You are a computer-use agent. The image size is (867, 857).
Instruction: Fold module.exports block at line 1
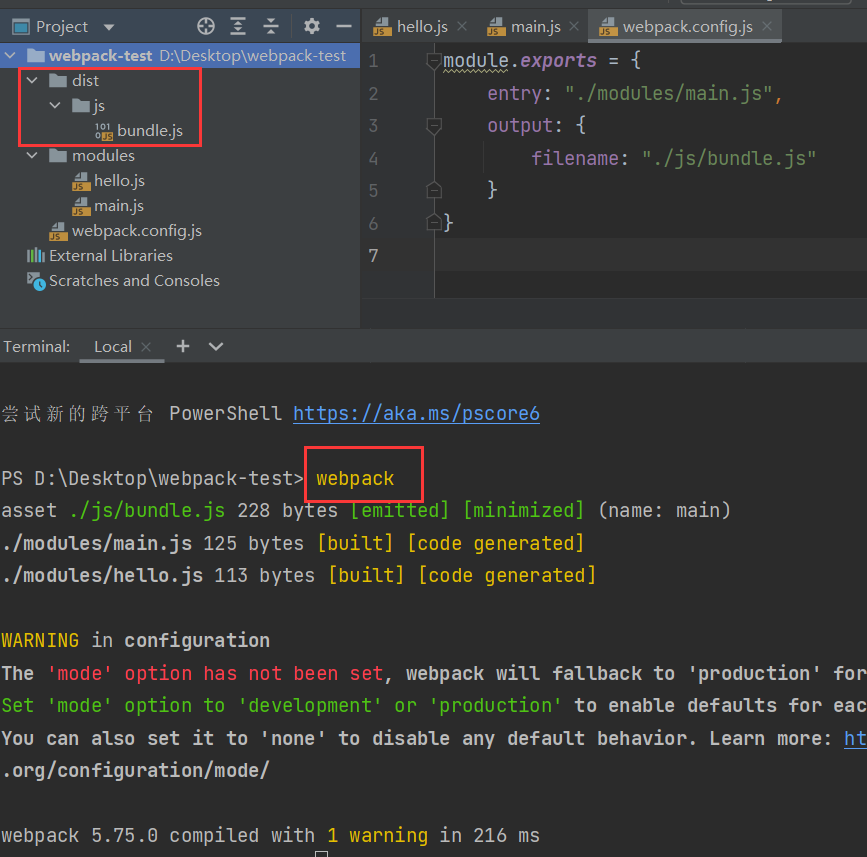[x=434, y=61]
